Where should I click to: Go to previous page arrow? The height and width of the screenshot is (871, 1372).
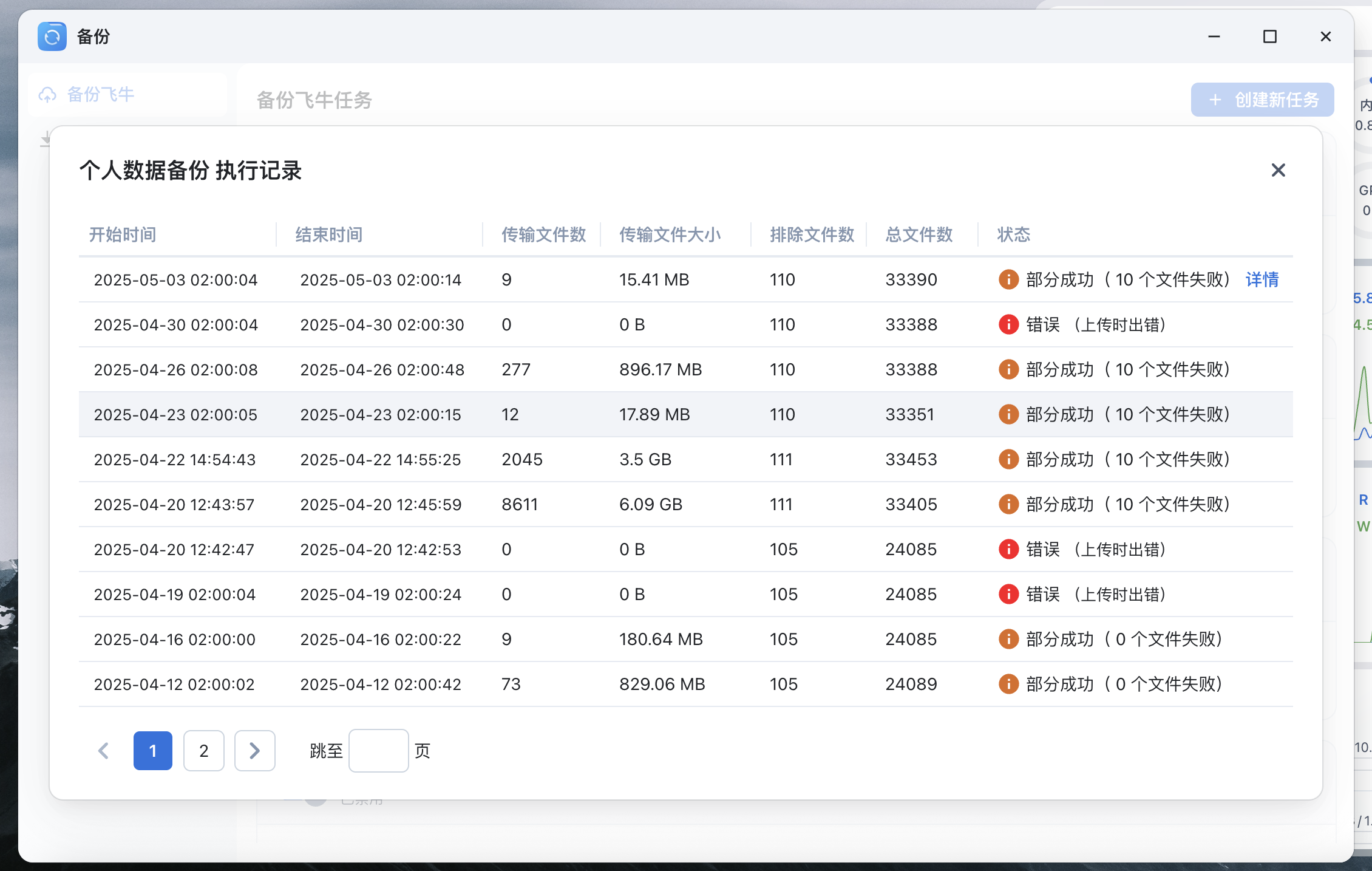click(x=103, y=751)
